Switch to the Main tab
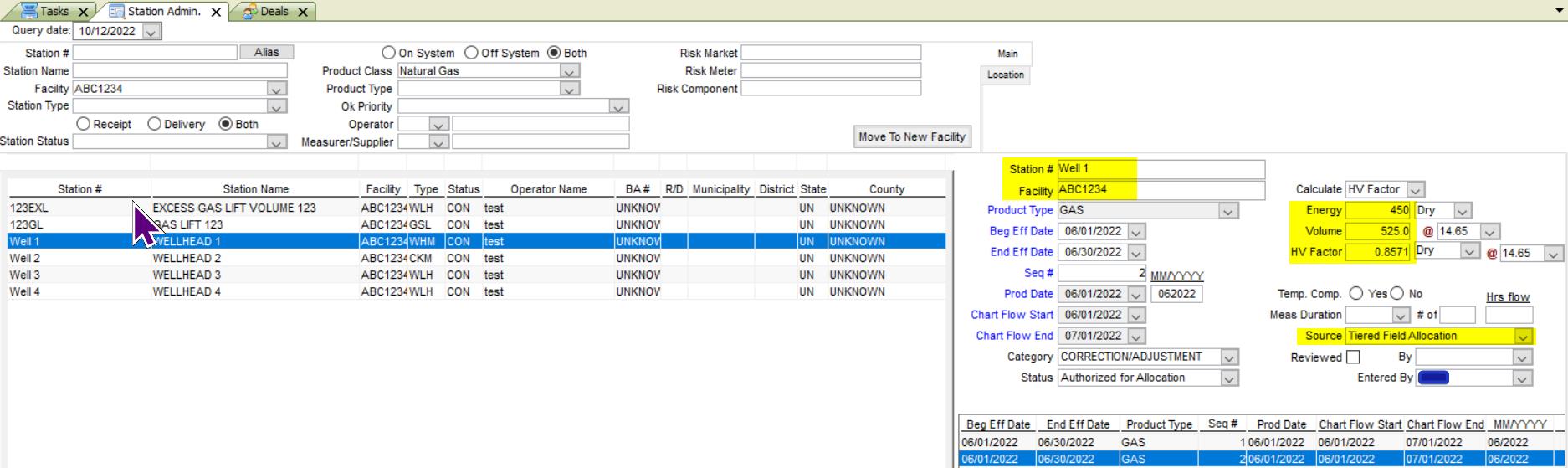1568x468 pixels. pos(1007,54)
